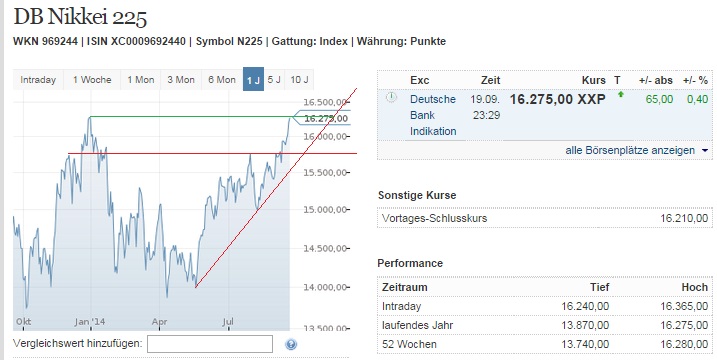Click the DB Nikkei 225 heading
Image resolution: width=717 pixels, height=360 pixels.
(x=80, y=18)
